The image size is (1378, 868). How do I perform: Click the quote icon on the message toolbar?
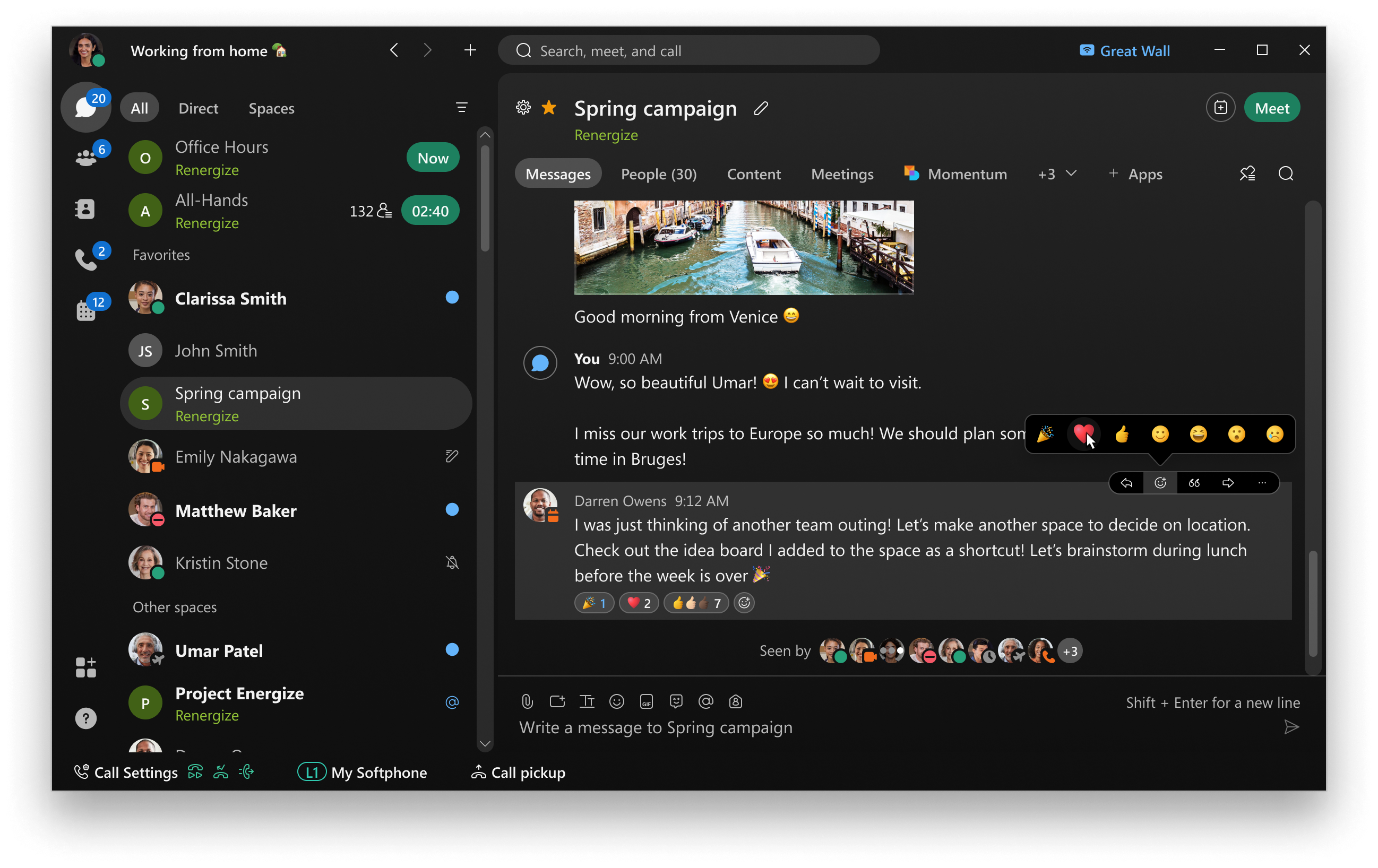pyautogui.click(x=1194, y=483)
